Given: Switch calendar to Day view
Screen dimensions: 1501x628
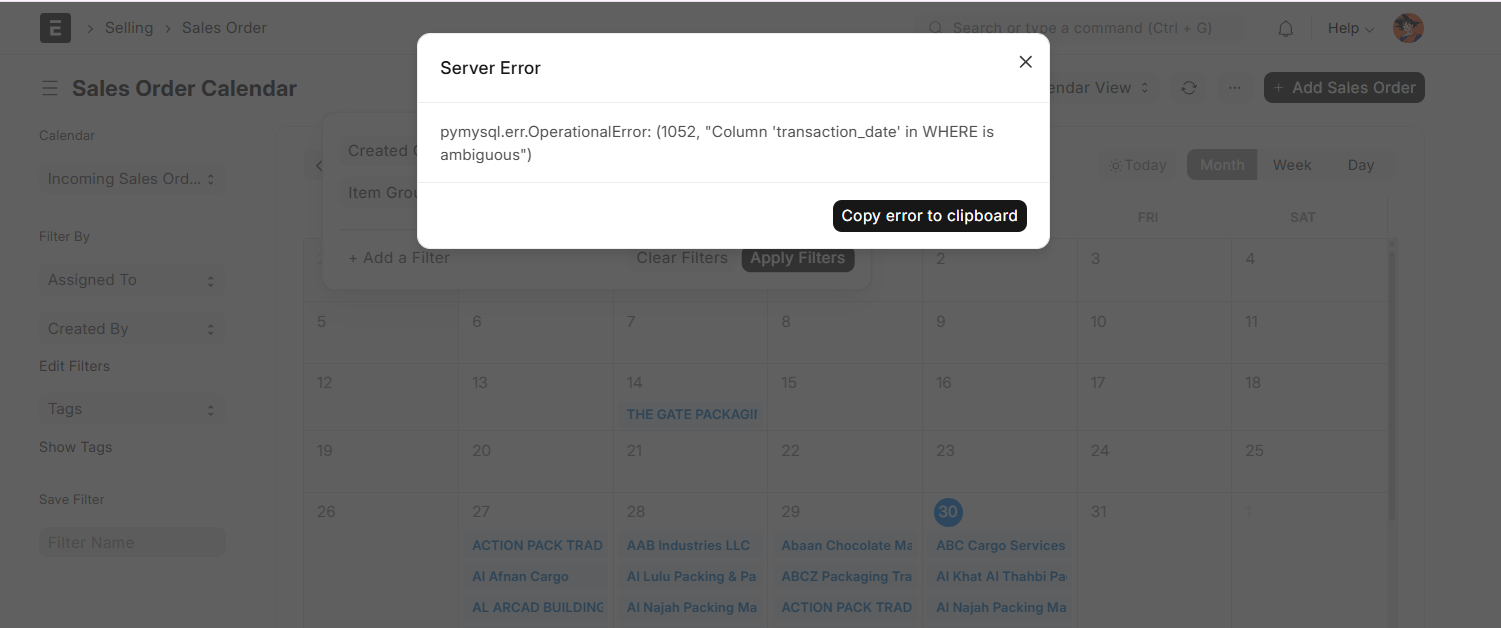Looking at the screenshot, I should coord(1360,165).
